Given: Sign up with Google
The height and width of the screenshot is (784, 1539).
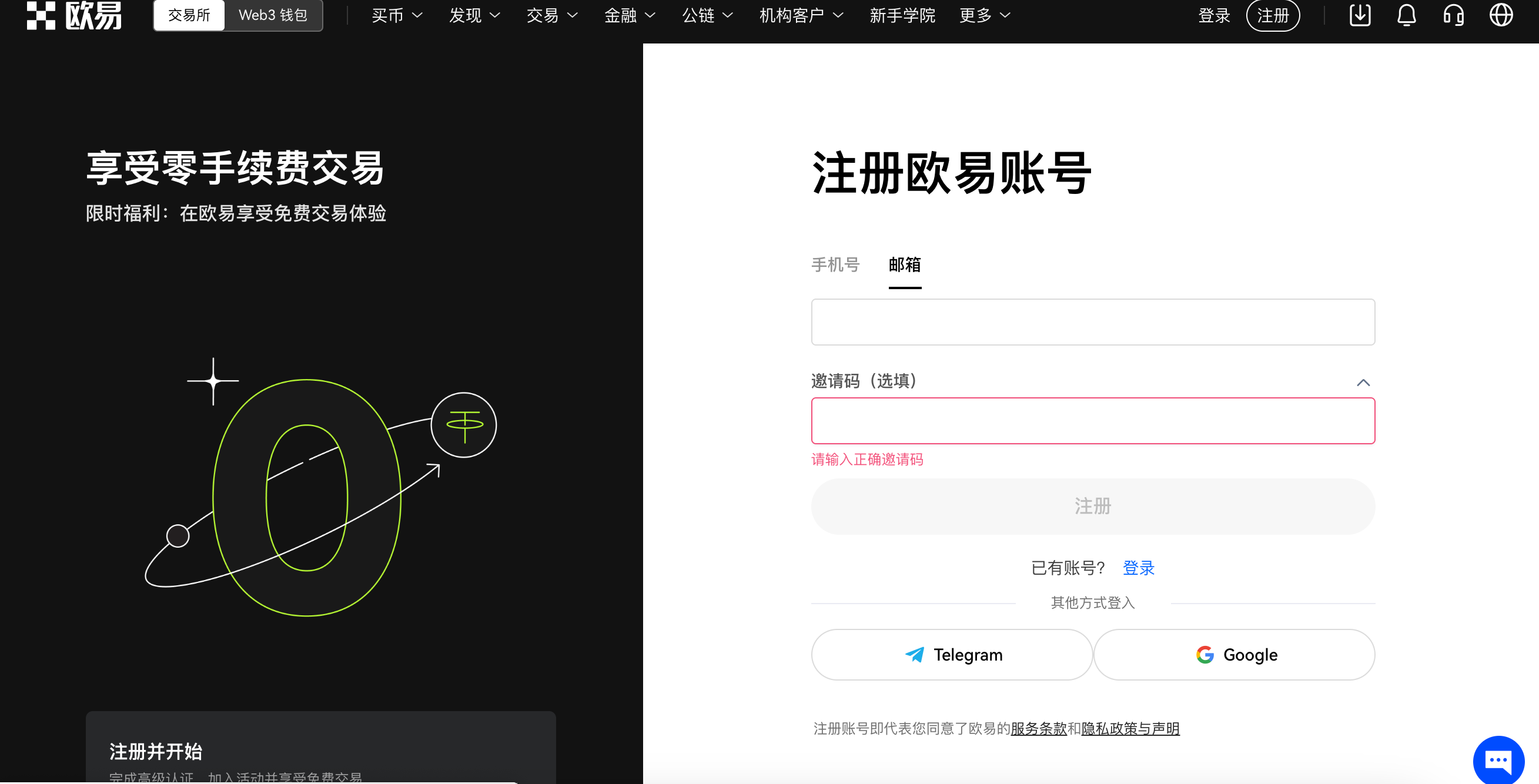Looking at the screenshot, I should tap(1234, 655).
